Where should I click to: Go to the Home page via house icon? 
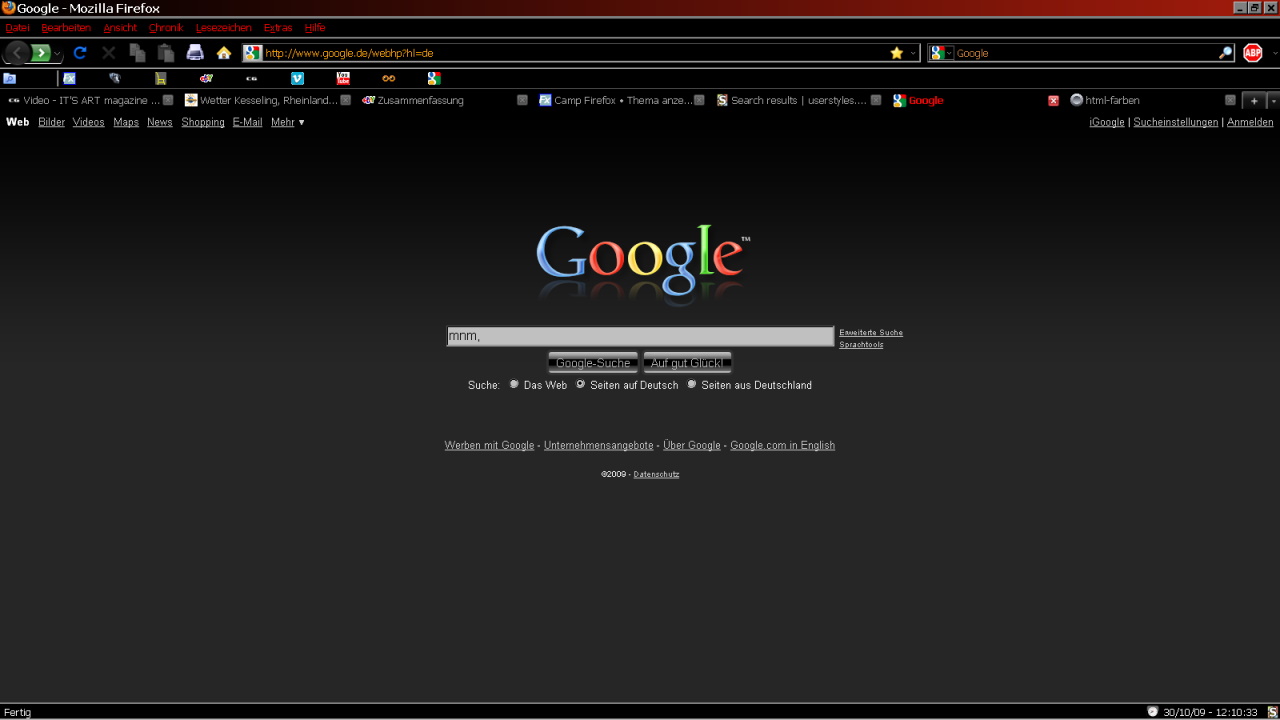224,53
